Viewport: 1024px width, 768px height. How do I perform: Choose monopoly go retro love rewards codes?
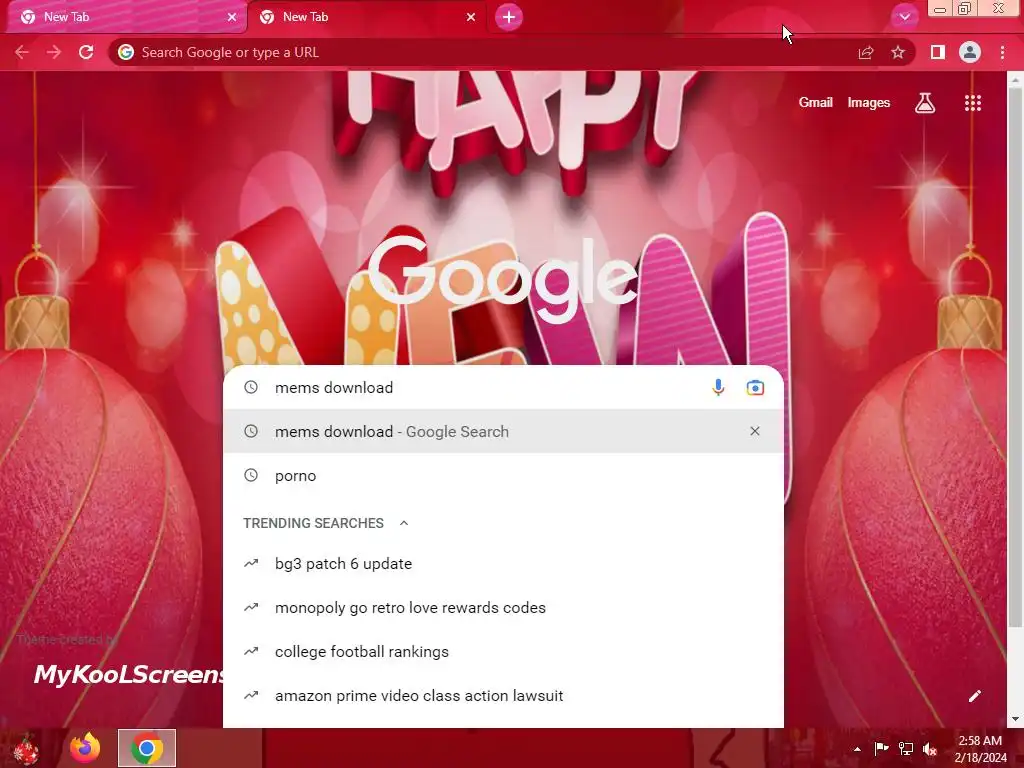504,607
